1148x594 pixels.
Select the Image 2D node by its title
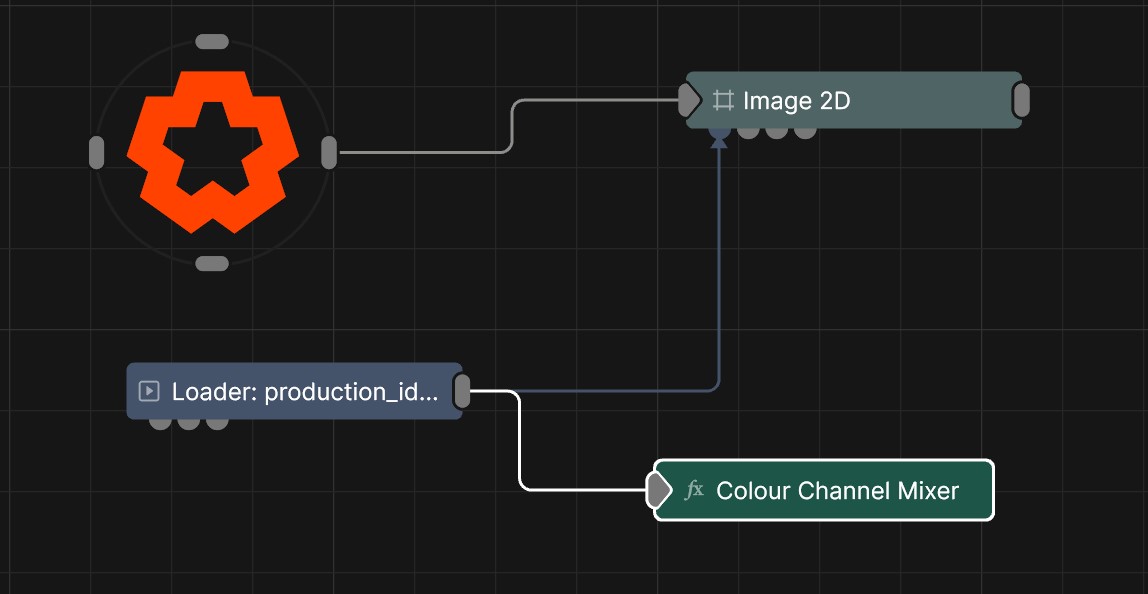[x=796, y=100]
